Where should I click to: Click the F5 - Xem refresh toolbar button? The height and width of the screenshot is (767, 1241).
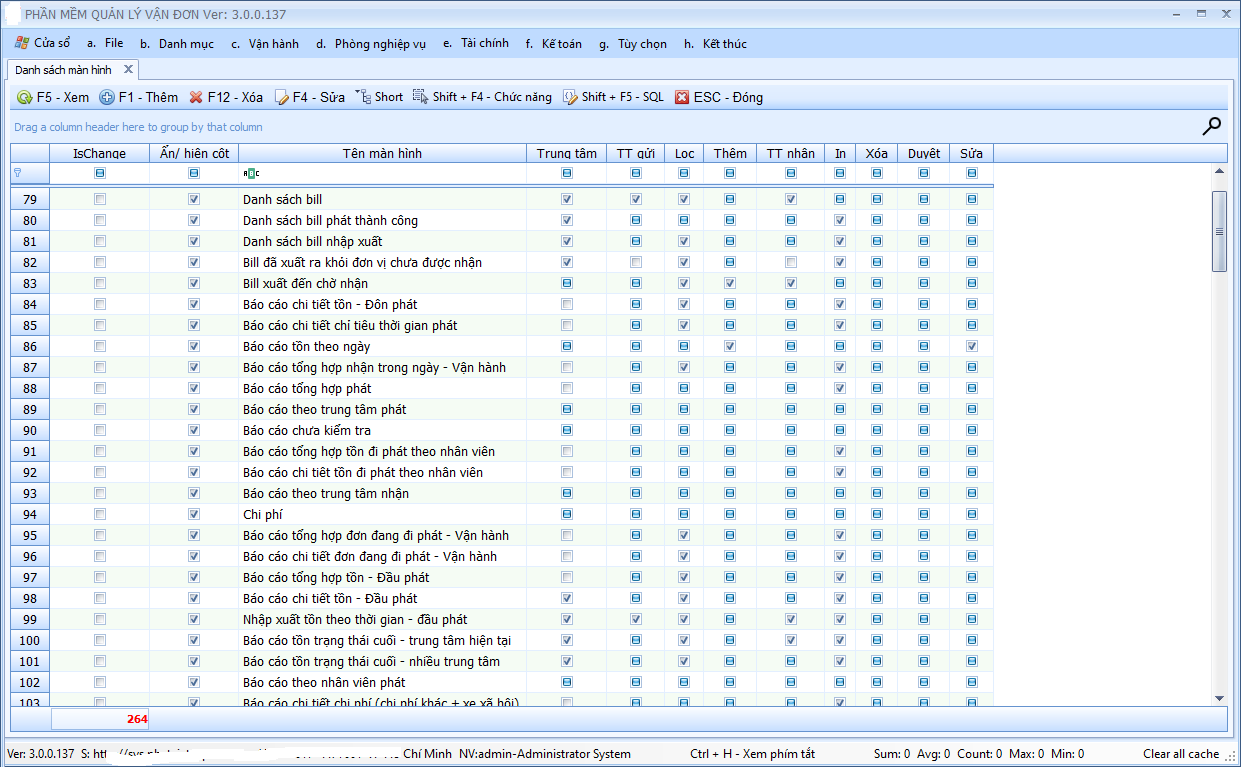[53, 97]
